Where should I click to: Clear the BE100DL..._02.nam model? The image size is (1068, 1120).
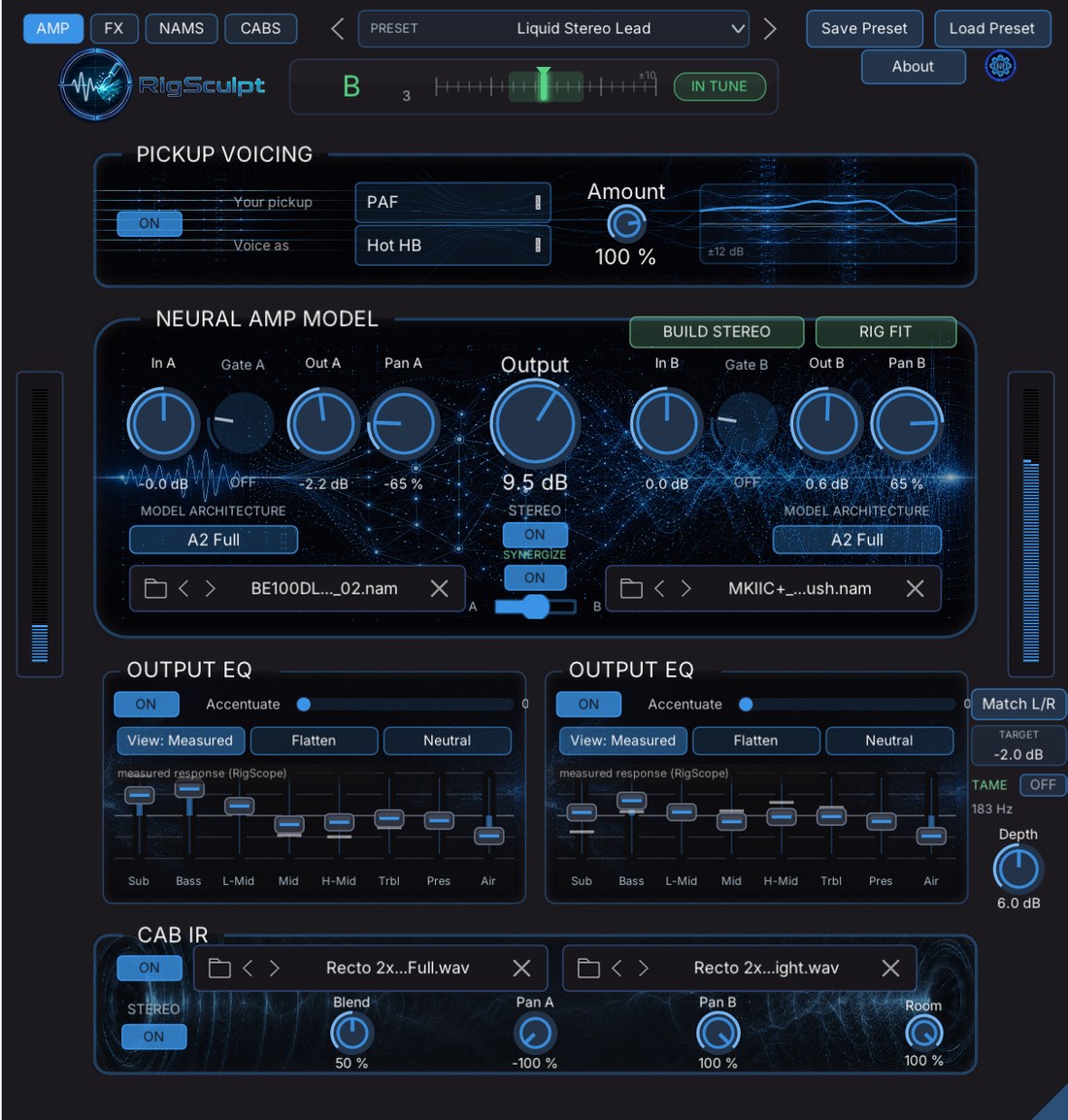(440, 588)
